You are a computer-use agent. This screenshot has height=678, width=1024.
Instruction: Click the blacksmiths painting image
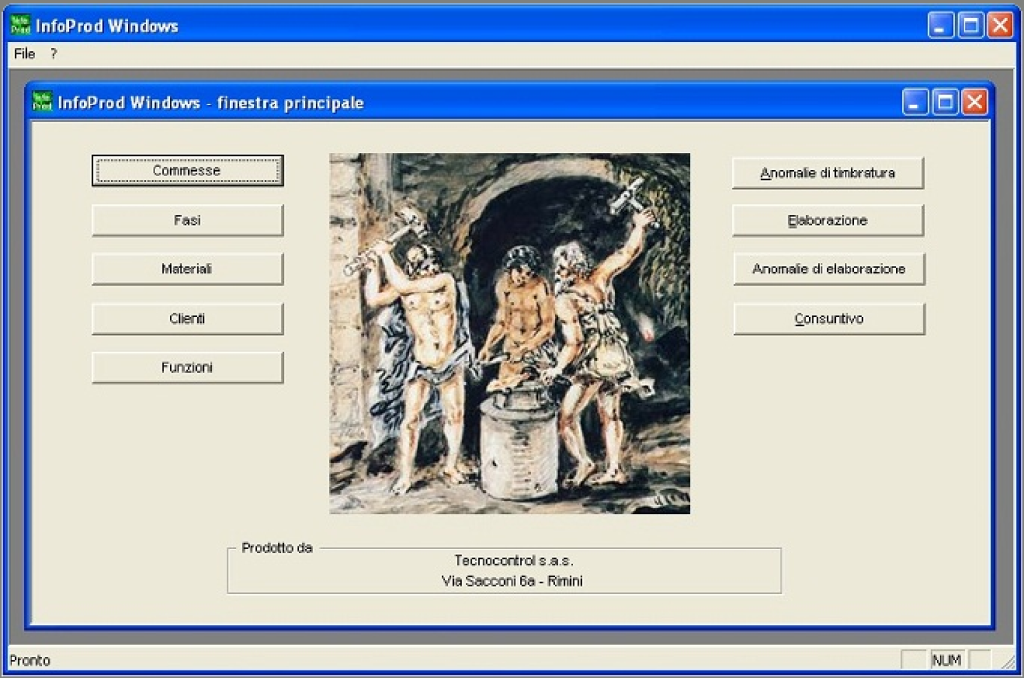click(509, 333)
